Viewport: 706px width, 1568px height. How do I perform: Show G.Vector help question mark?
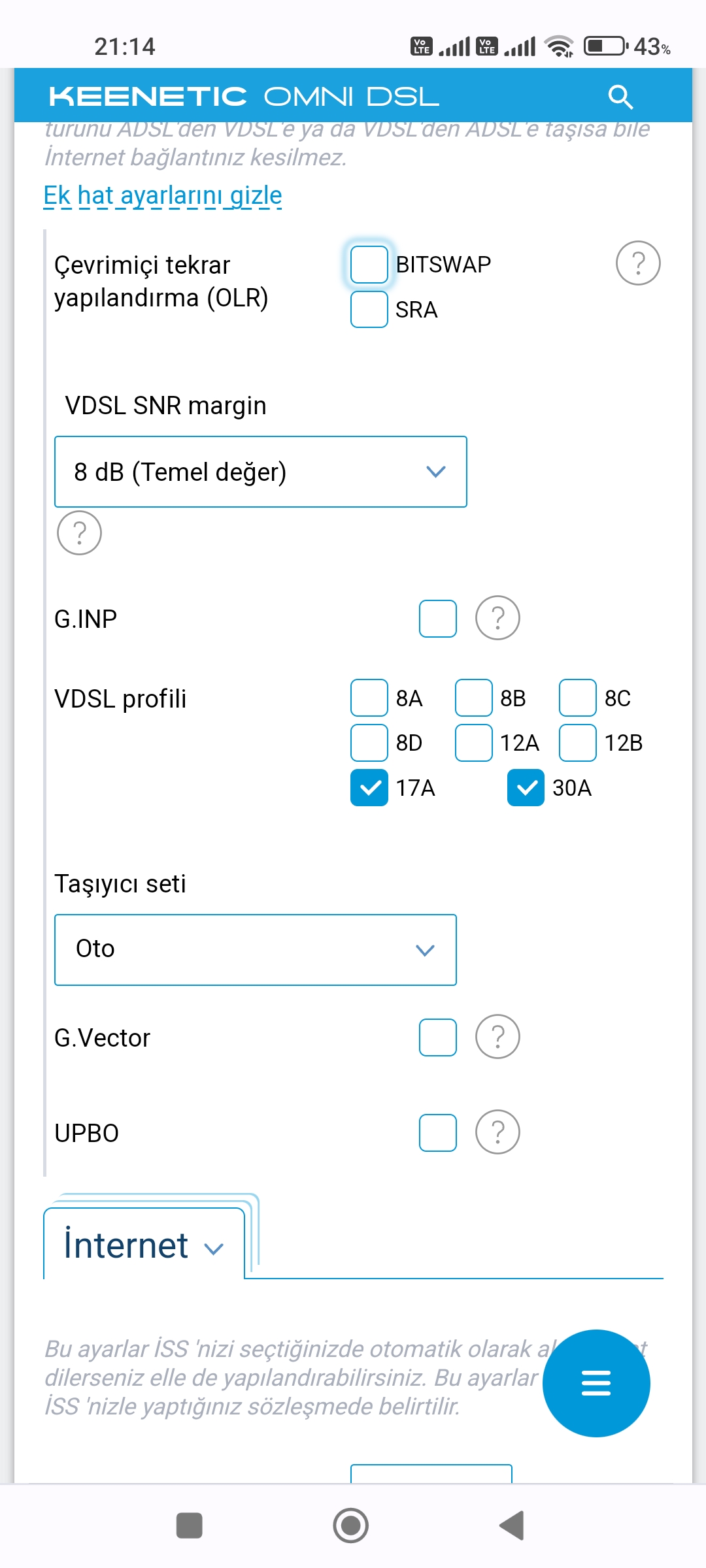point(497,1037)
